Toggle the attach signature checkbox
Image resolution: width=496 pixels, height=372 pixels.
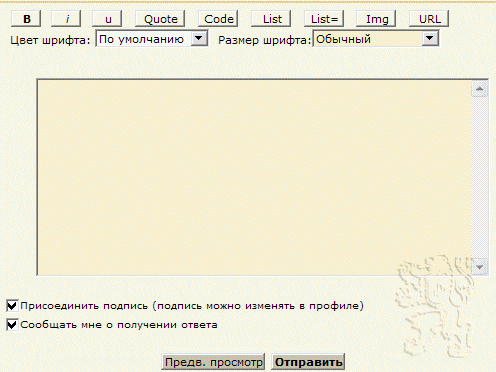(12, 305)
